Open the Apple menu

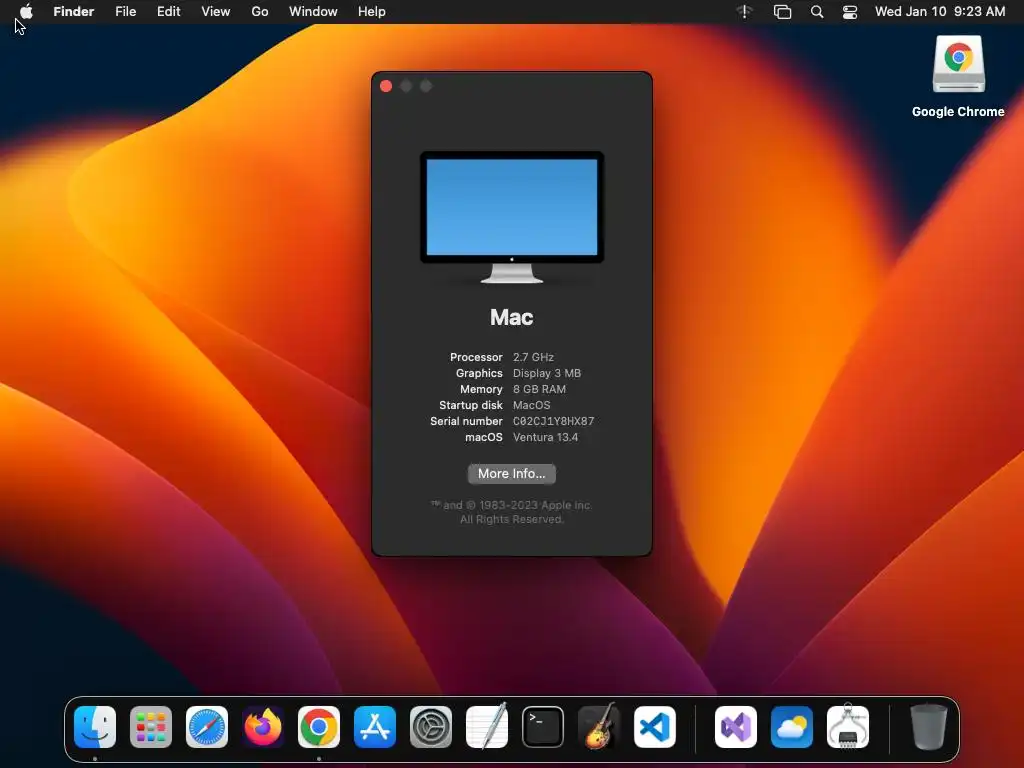(26, 11)
